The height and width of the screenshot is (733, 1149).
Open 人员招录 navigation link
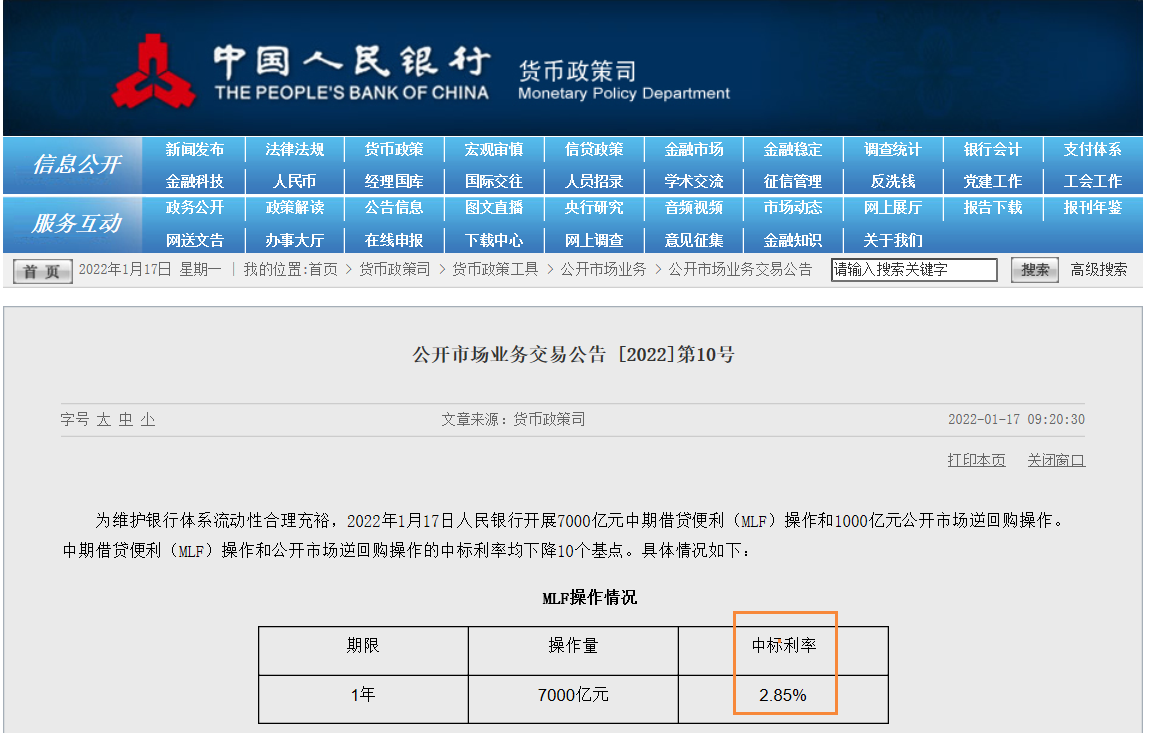[594, 181]
